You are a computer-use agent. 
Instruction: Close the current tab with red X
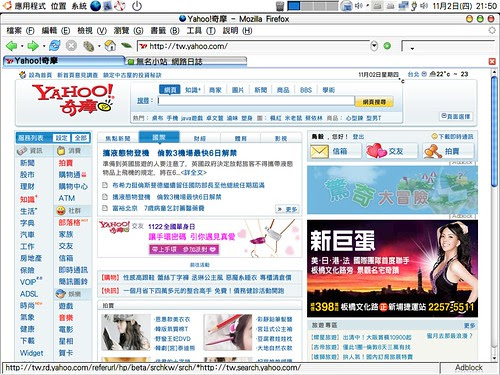point(492,61)
